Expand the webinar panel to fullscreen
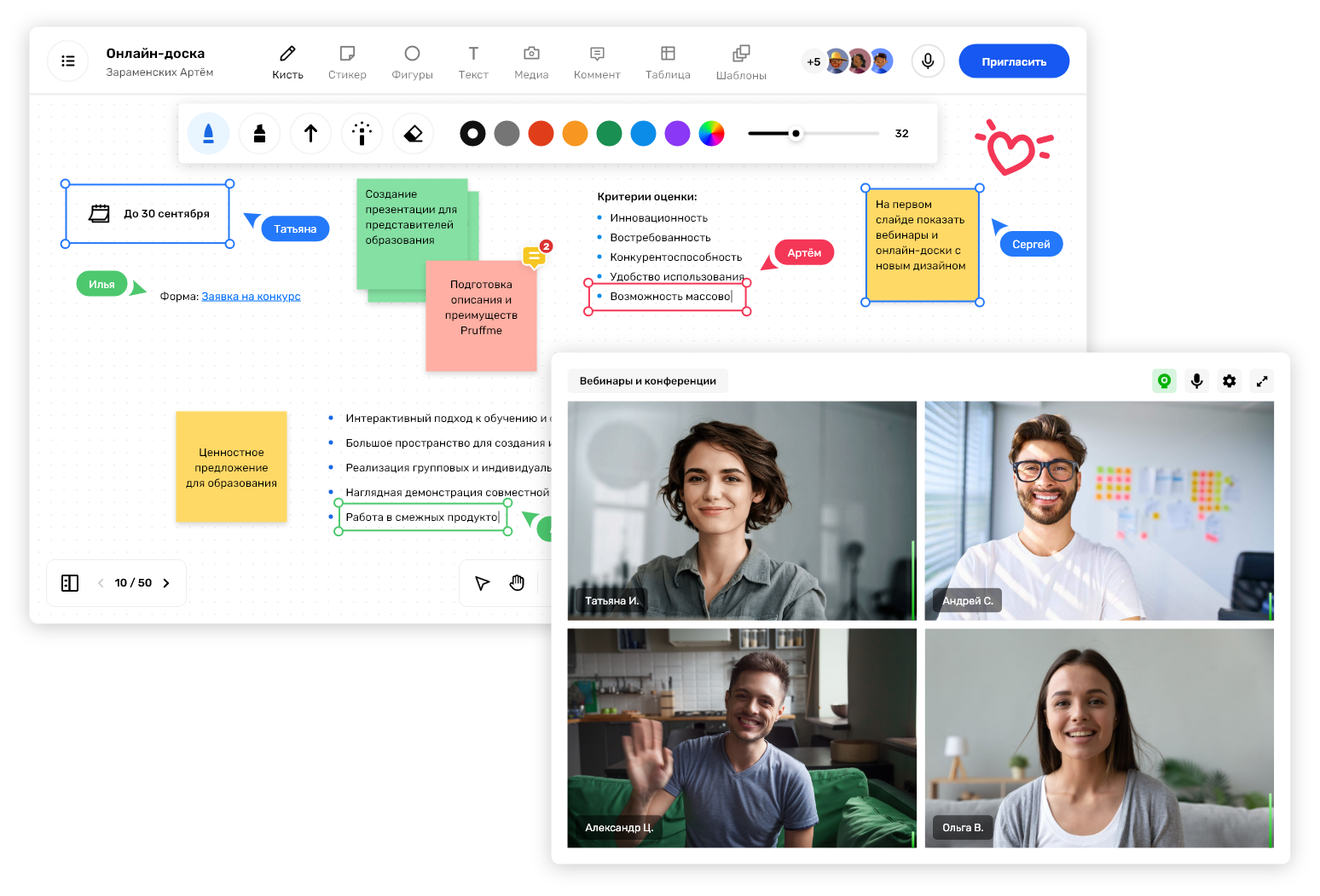 (1261, 381)
